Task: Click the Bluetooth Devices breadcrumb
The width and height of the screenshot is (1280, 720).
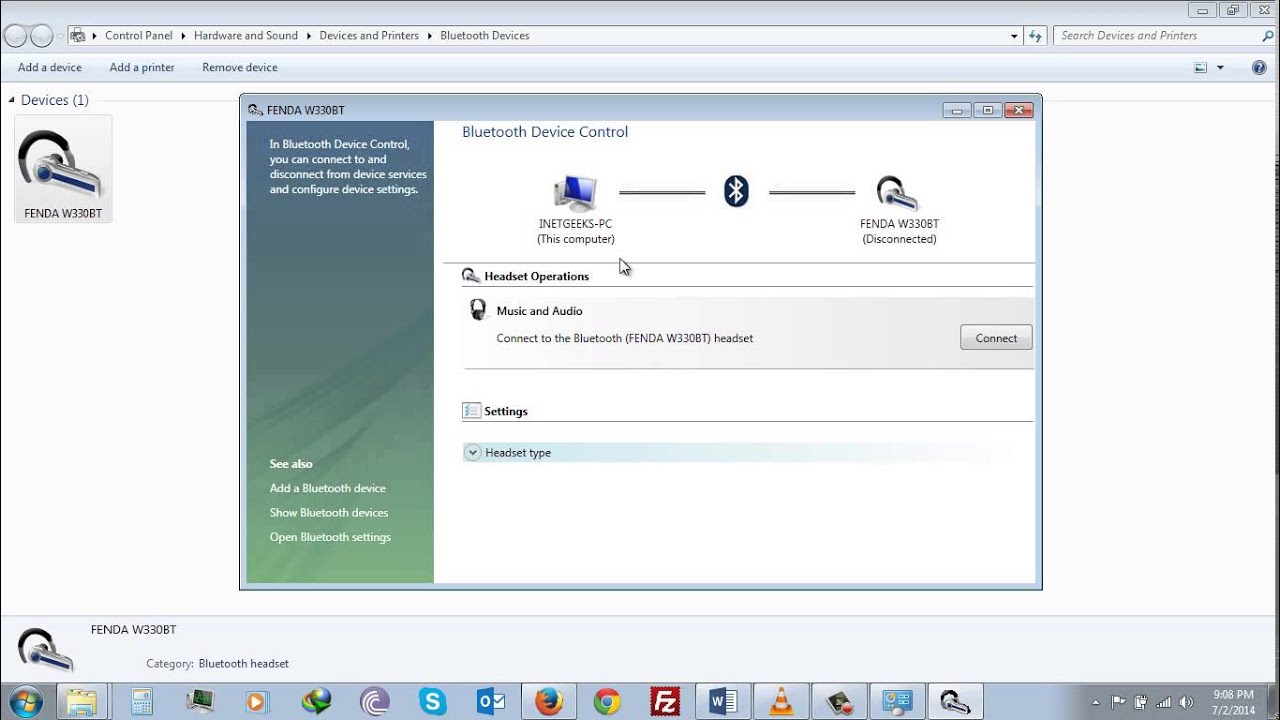Action: coord(485,35)
